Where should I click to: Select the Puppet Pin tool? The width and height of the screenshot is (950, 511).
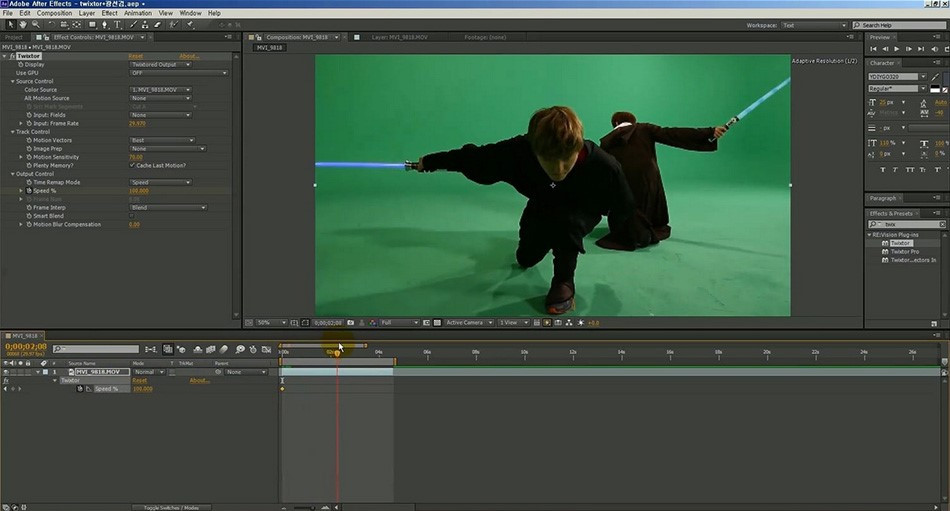190,25
